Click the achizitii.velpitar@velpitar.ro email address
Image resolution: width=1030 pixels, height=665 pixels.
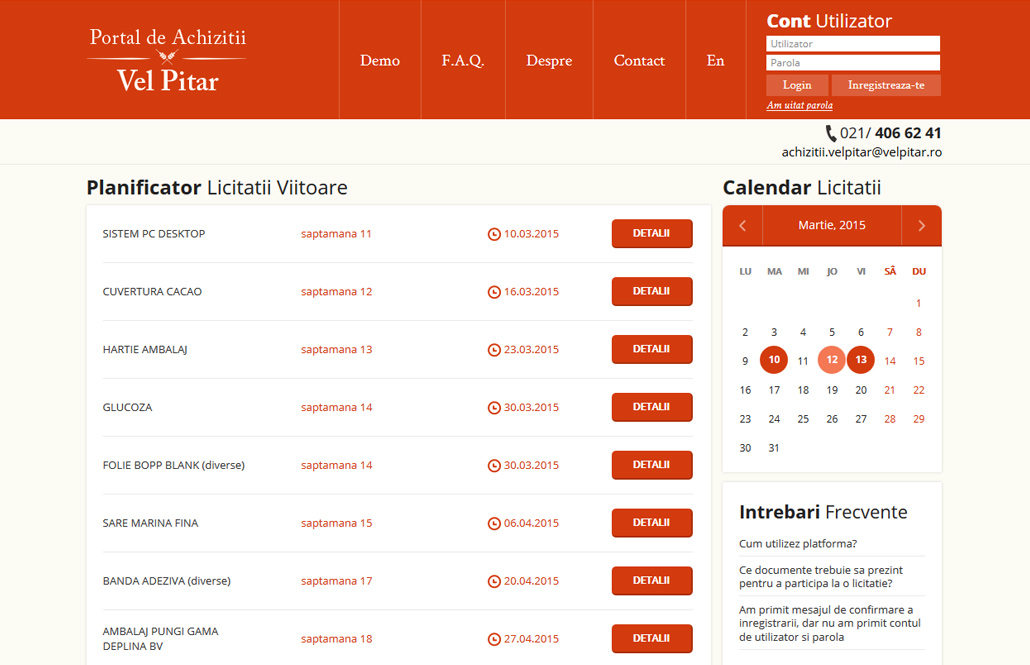point(861,152)
